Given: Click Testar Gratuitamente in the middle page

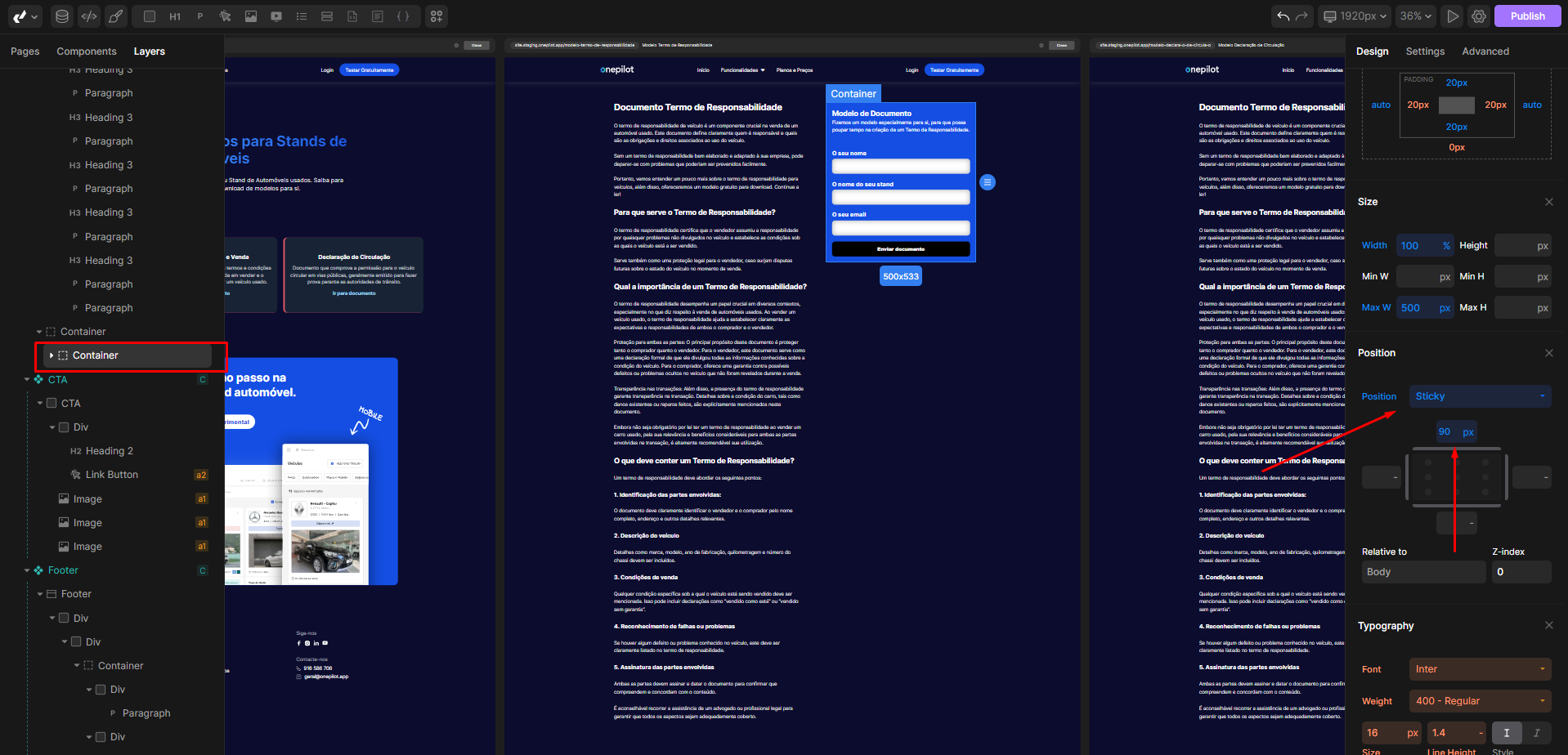Looking at the screenshot, I should click(954, 70).
